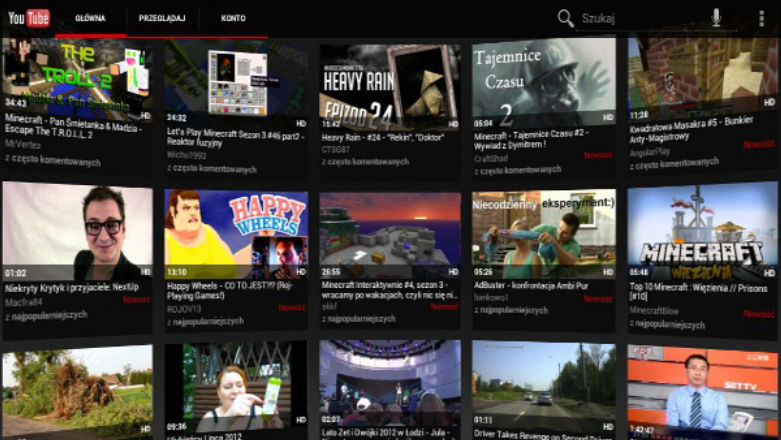
Task: Click title Minecraft Interaktywnie #4, sezon 3
Action: click(389, 290)
